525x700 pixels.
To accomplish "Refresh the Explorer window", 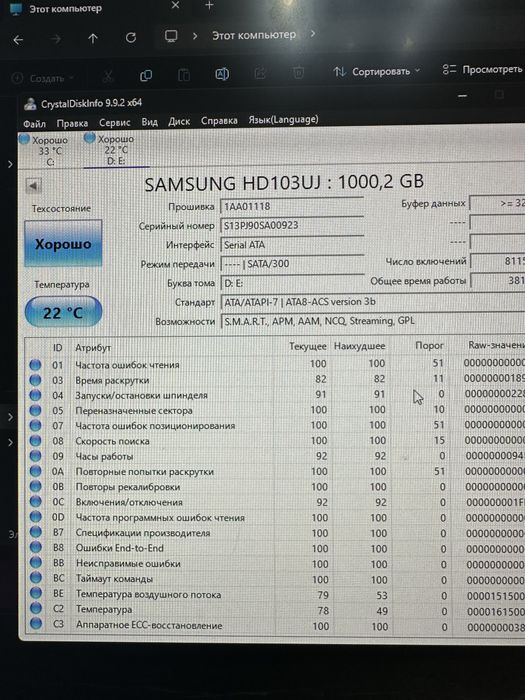I will click(x=130, y=38).
